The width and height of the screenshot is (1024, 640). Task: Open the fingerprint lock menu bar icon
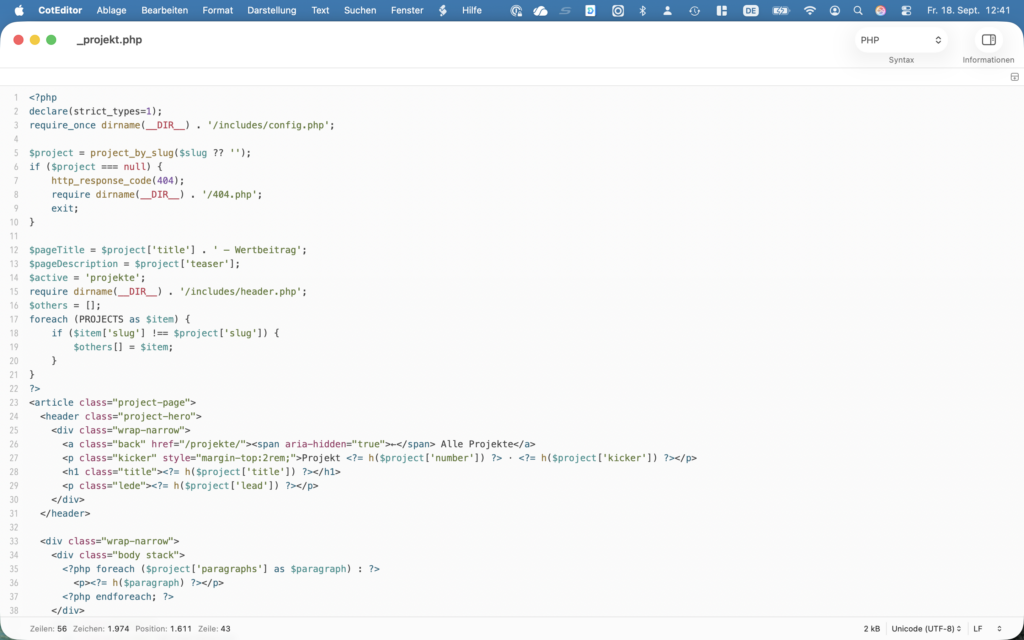(516, 10)
